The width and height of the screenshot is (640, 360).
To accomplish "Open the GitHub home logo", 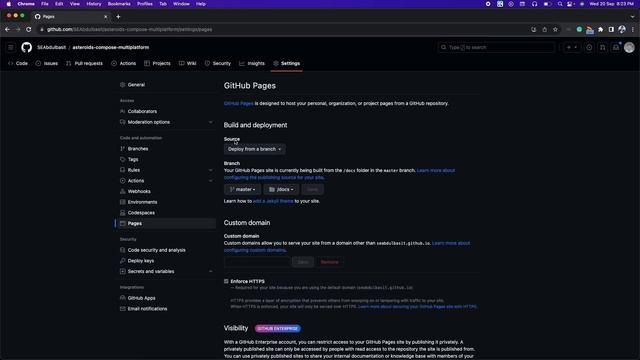I will click(x=27, y=47).
